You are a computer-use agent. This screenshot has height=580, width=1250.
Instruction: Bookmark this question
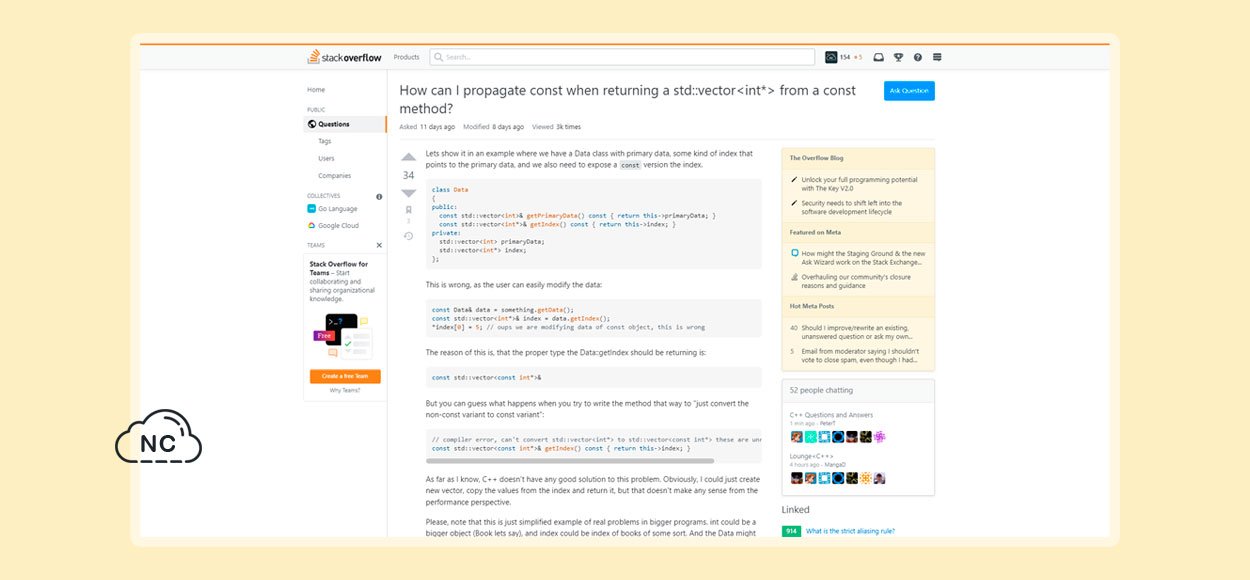pyautogui.click(x=408, y=210)
